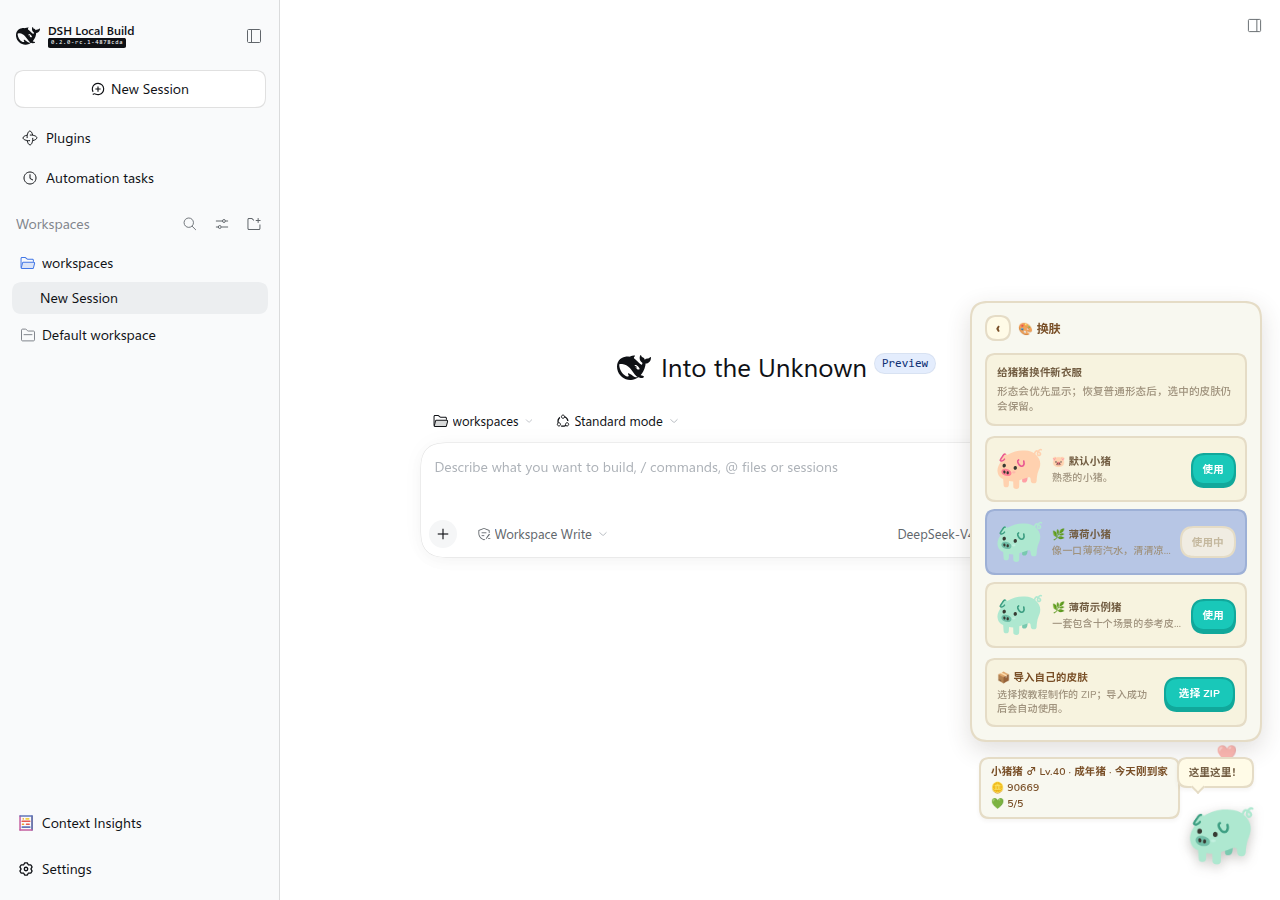Image resolution: width=1280 pixels, height=900 pixels.
Task: Add a new workspace folder icon
Action: tap(254, 224)
